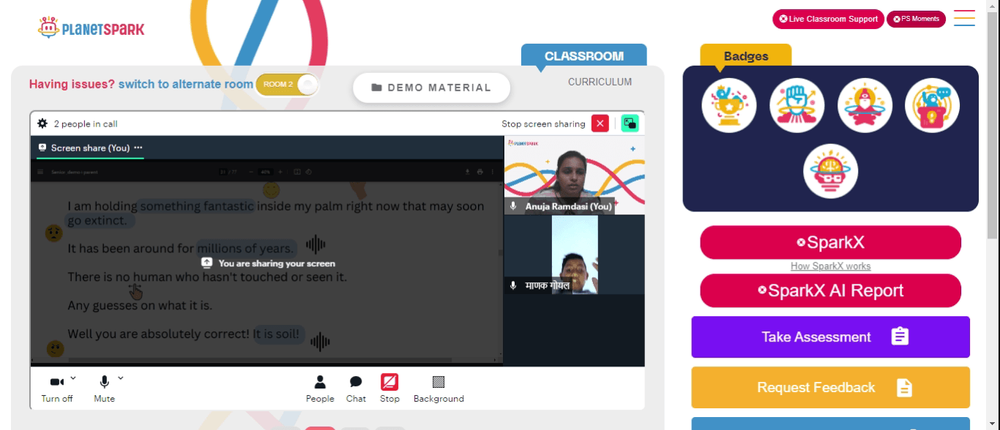The height and width of the screenshot is (430, 1000).
Task: Click the PS Moments button
Action: pyautogui.click(x=916, y=19)
